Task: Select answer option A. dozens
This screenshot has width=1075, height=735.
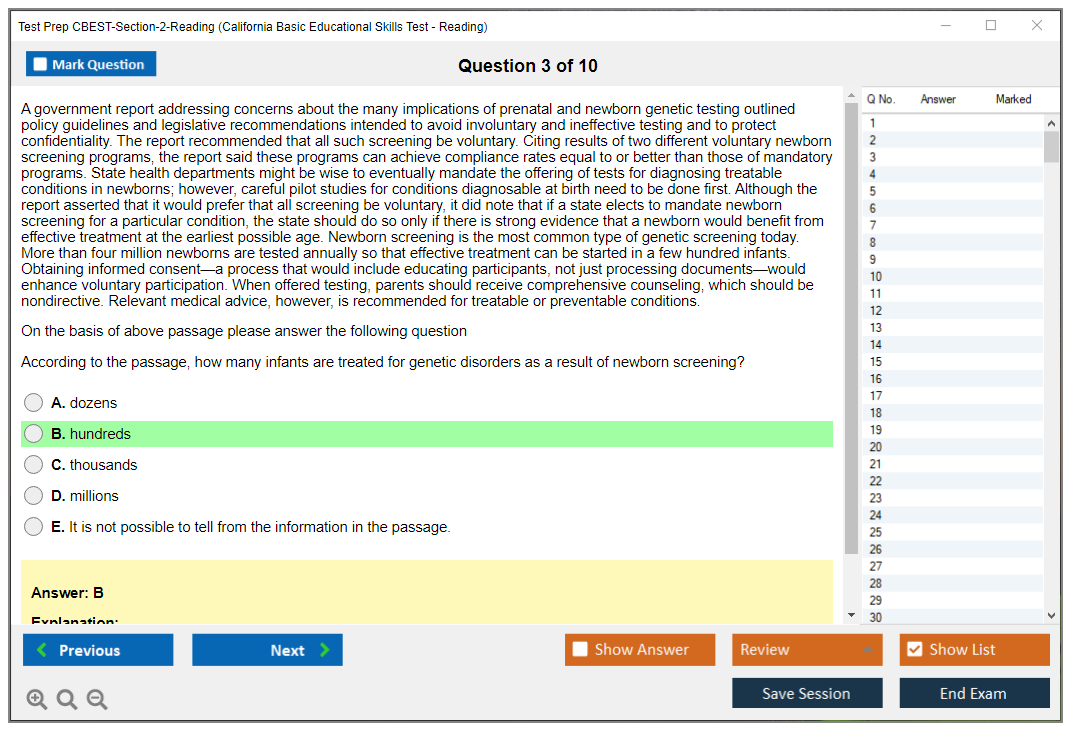Action: click(x=34, y=403)
